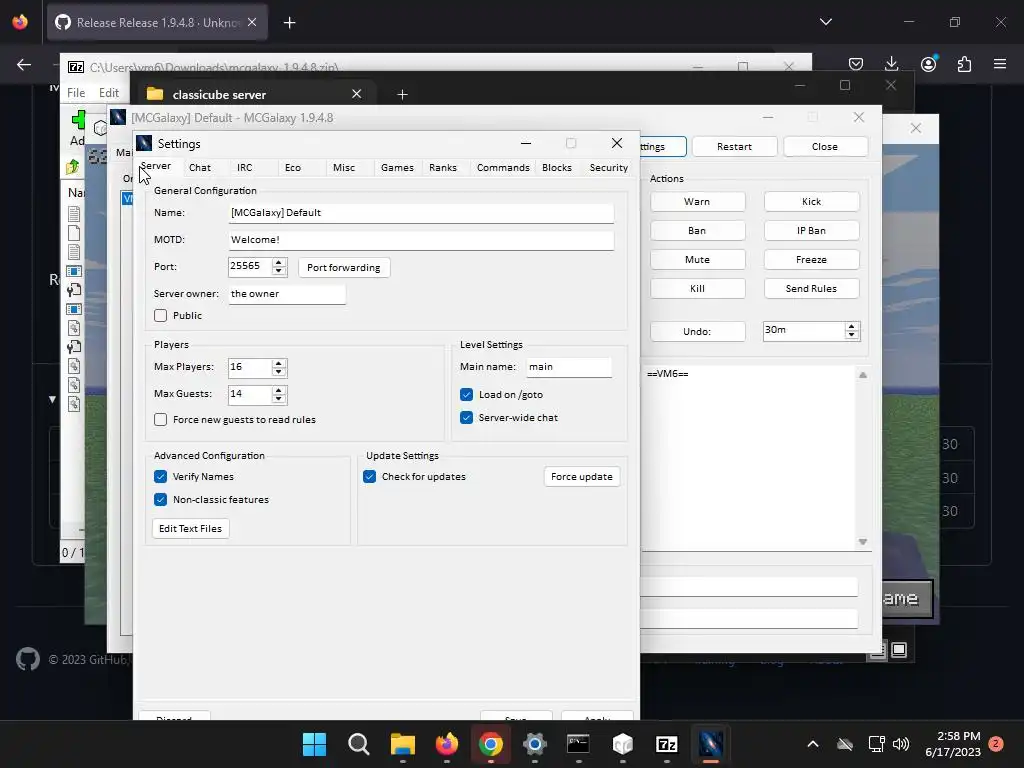Adjust the Max Guests spinner arrows
The width and height of the screenshot is (1024, 768).
[279, 394]
